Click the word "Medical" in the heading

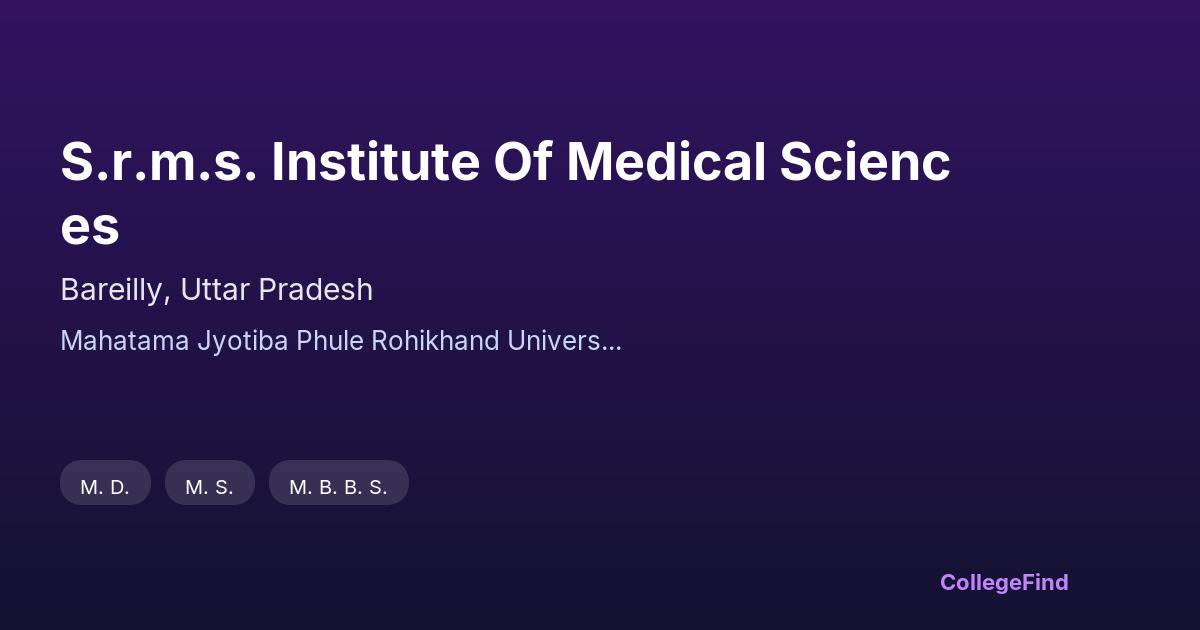pyautogui.click(x=664, y=163)
